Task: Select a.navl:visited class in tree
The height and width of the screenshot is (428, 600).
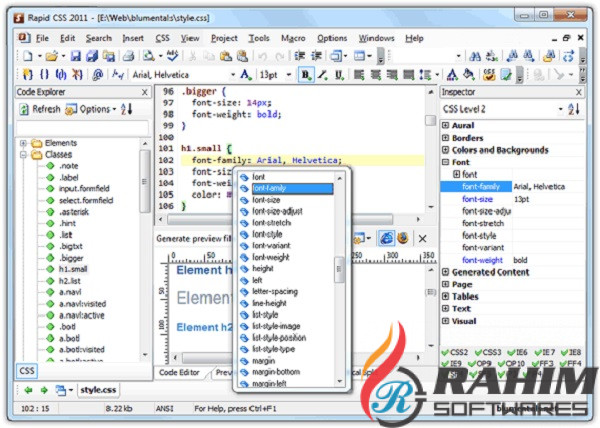Action: (x=83, y=304)
